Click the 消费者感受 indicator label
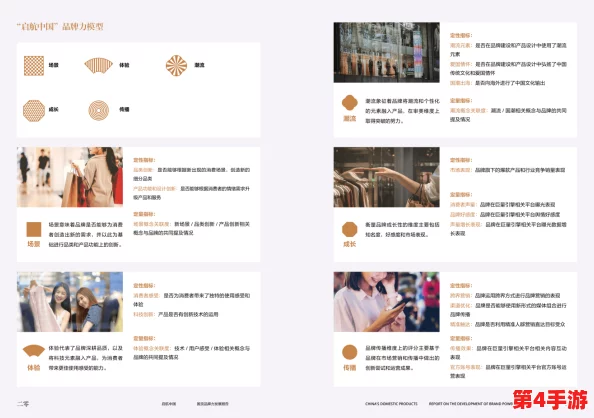Screen dimensions: 594x418 click(147, 295)
